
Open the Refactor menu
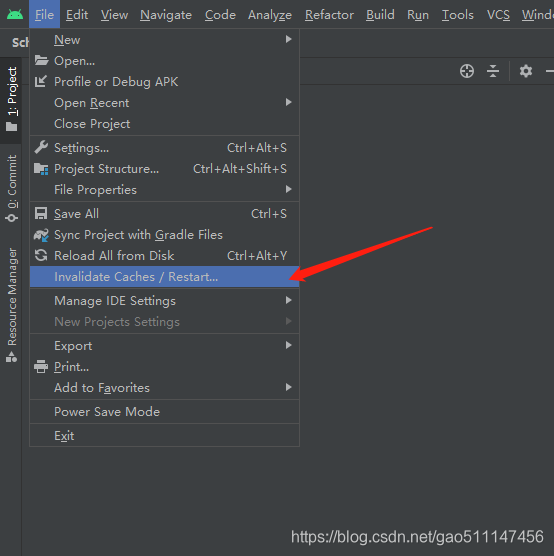click(x=329, y=15)
